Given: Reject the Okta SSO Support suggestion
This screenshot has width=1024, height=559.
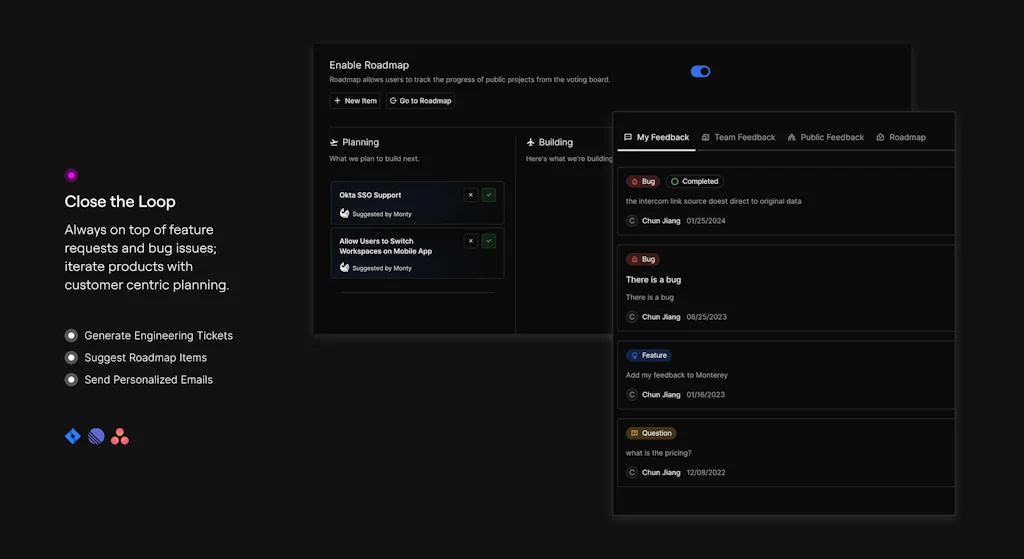Looking at the screenshot, I should [x=470, y=195].
